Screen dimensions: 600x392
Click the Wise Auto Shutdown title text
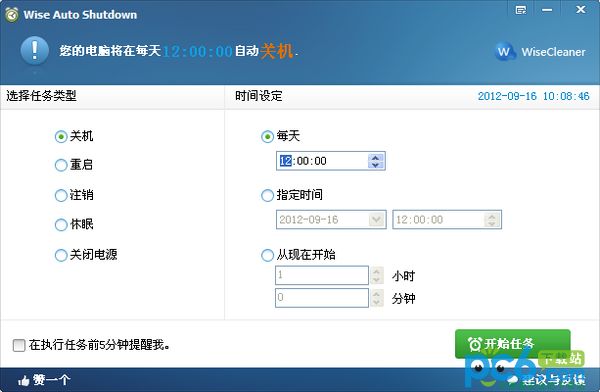80,15
